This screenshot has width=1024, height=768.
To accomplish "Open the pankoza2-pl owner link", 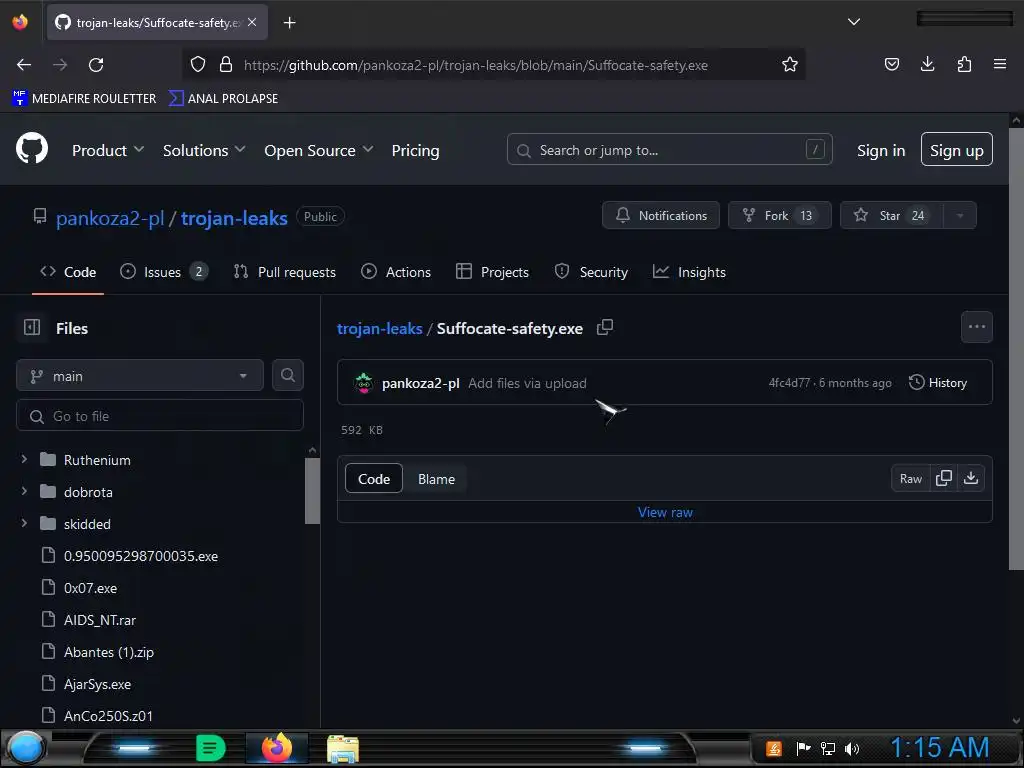I will [x=110, y=217].
